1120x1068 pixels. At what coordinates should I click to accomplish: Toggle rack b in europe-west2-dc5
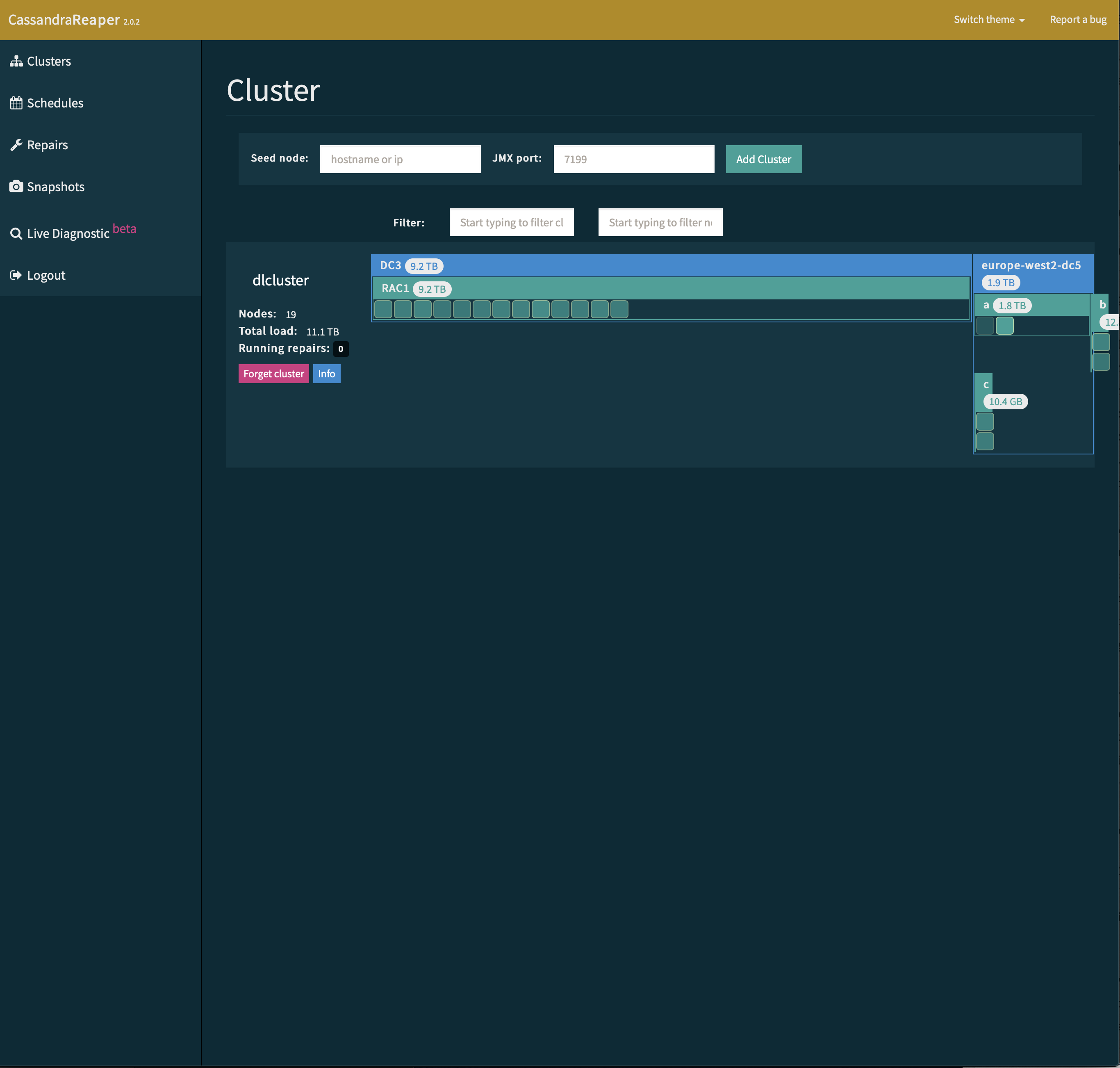(x=1103, y=305)
